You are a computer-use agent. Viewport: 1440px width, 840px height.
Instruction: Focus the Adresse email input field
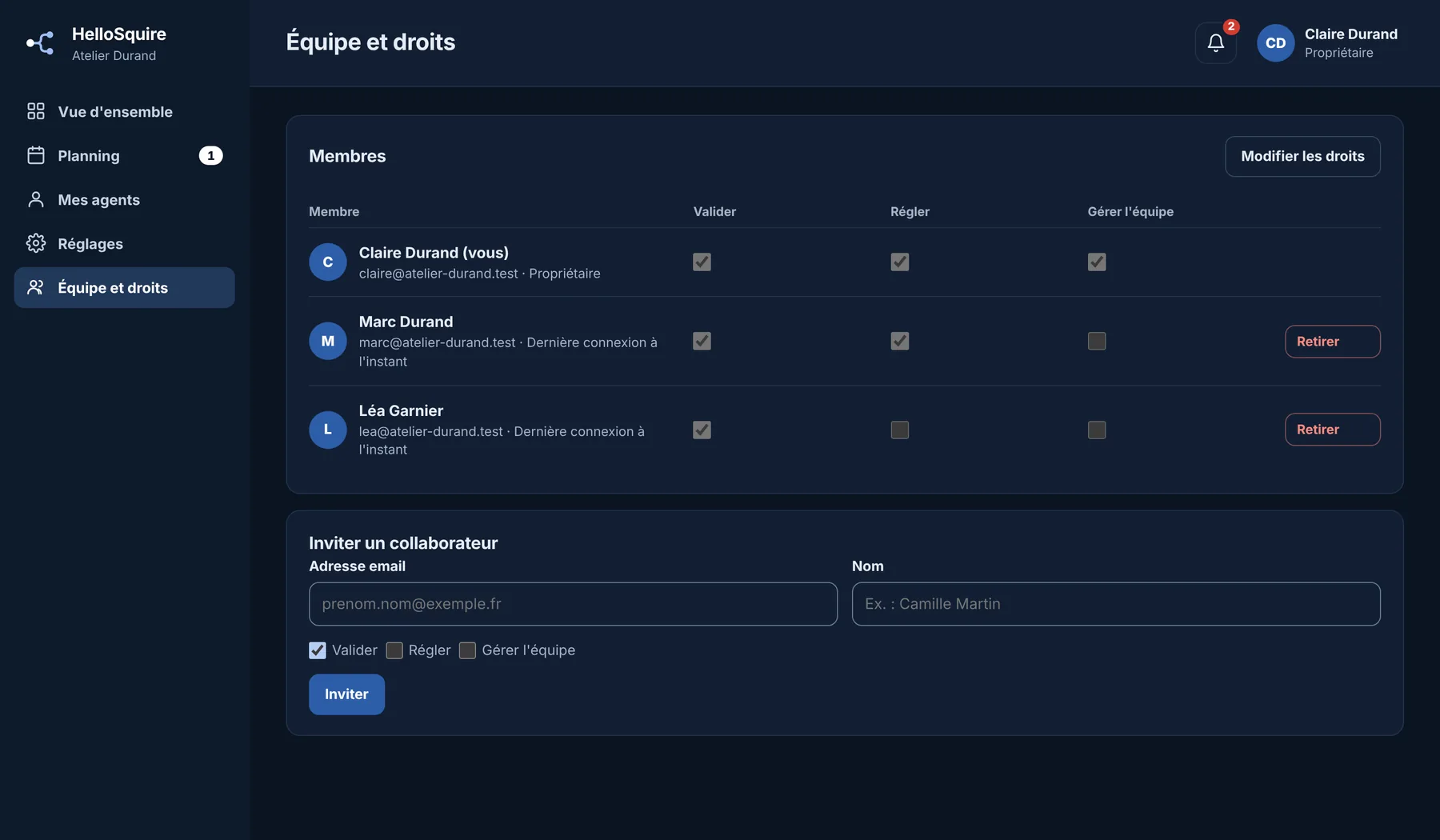(x=573, y=604)
